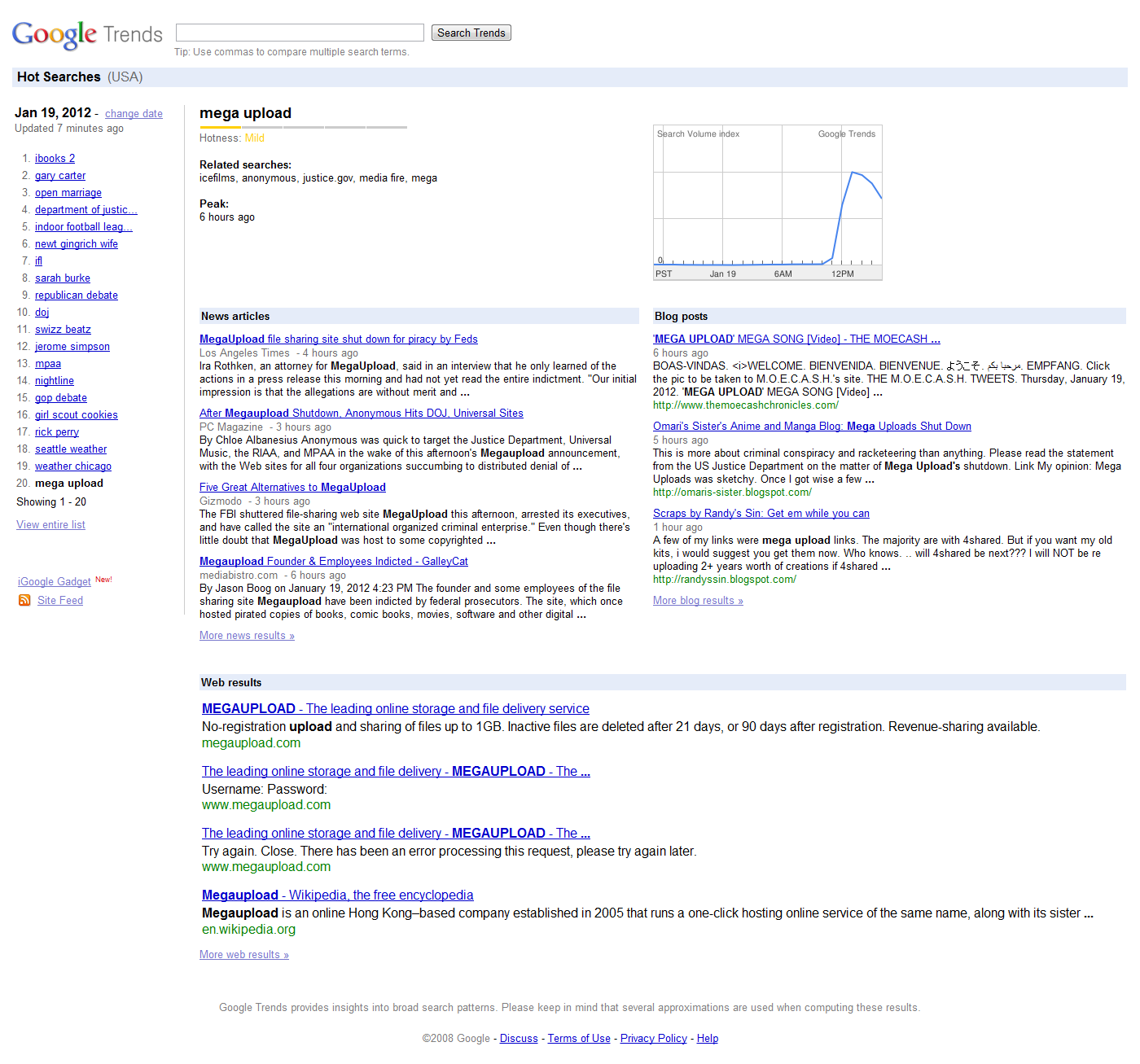Open the newt gingrich wife search
The height and width of the screenshot is (1064, 1140).
tap(77, 244)
